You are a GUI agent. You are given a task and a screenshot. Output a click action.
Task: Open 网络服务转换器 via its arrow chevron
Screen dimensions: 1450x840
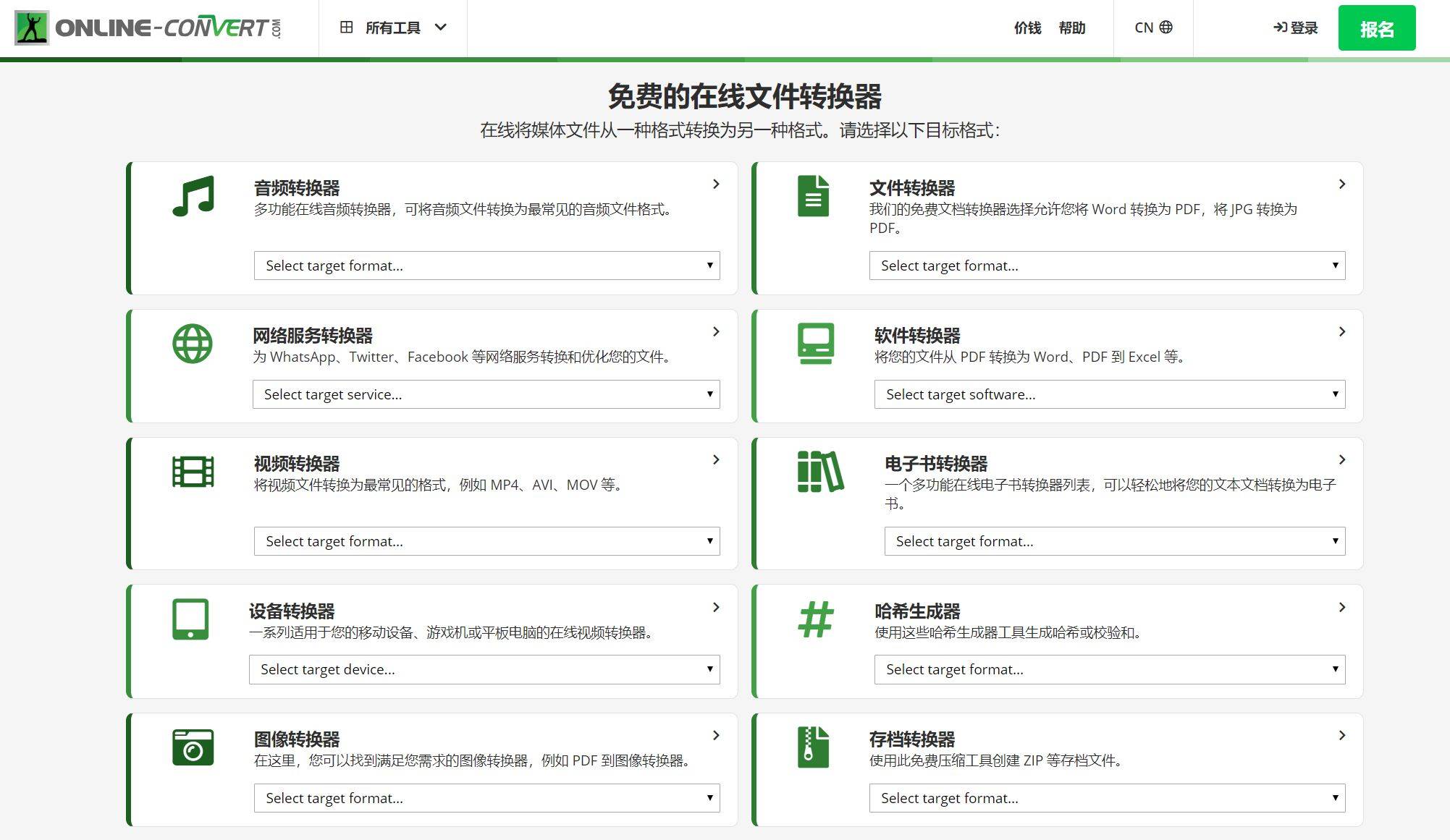coord(716,331)
